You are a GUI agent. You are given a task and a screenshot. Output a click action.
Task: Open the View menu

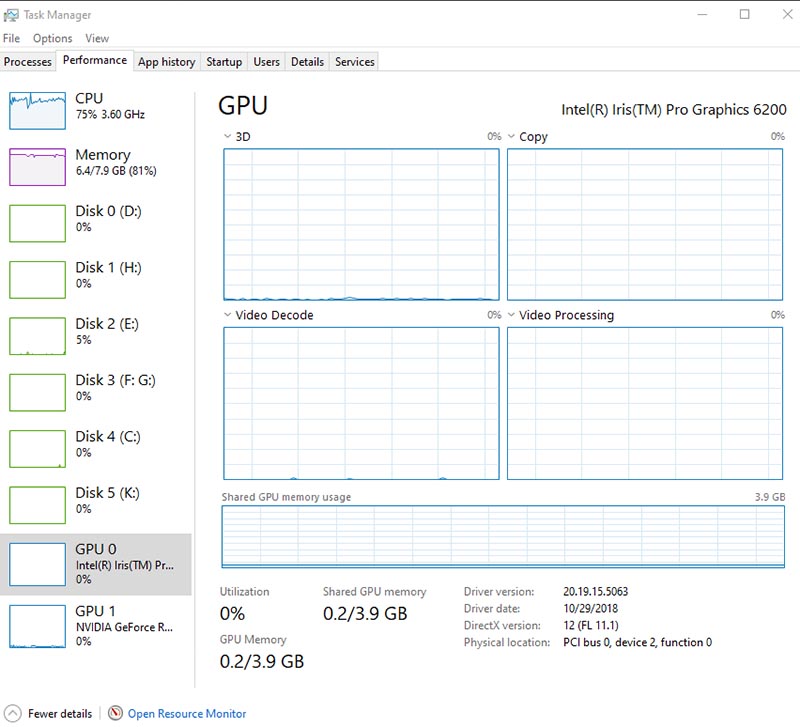click(x=97, y=38)
